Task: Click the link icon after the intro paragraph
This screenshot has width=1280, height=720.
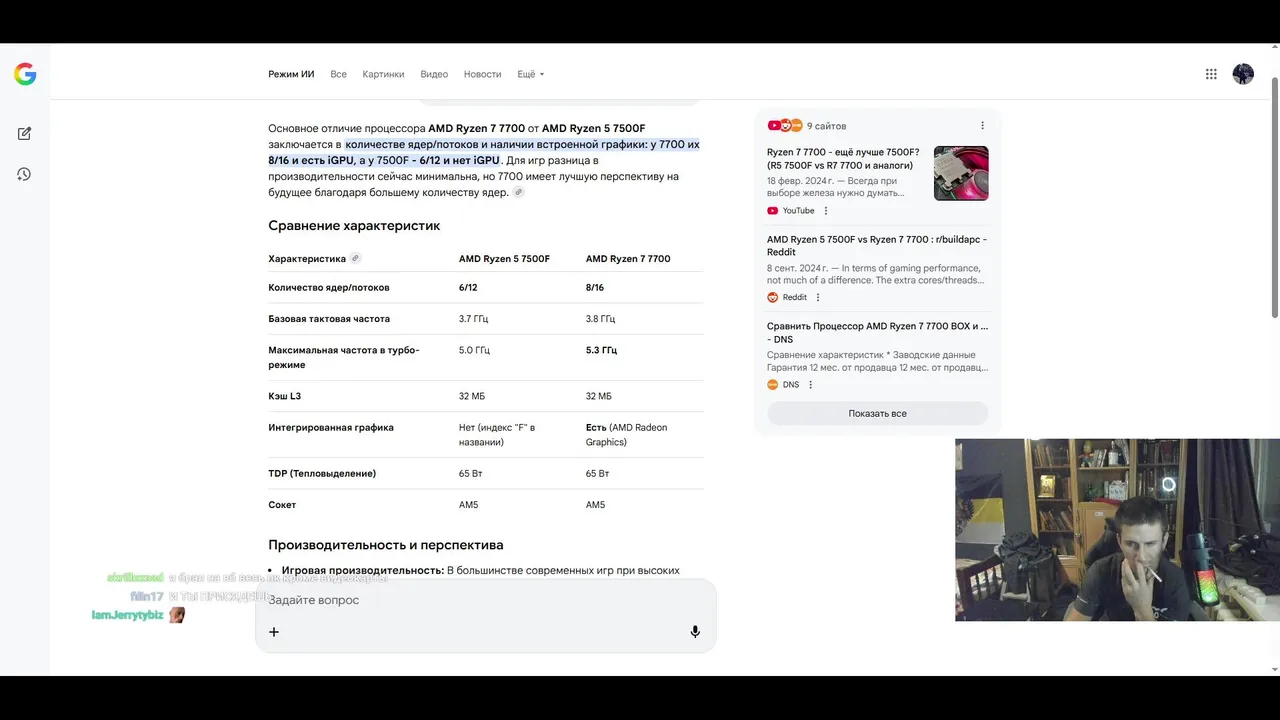Action: pyautogui.click(x=518, y=192)
